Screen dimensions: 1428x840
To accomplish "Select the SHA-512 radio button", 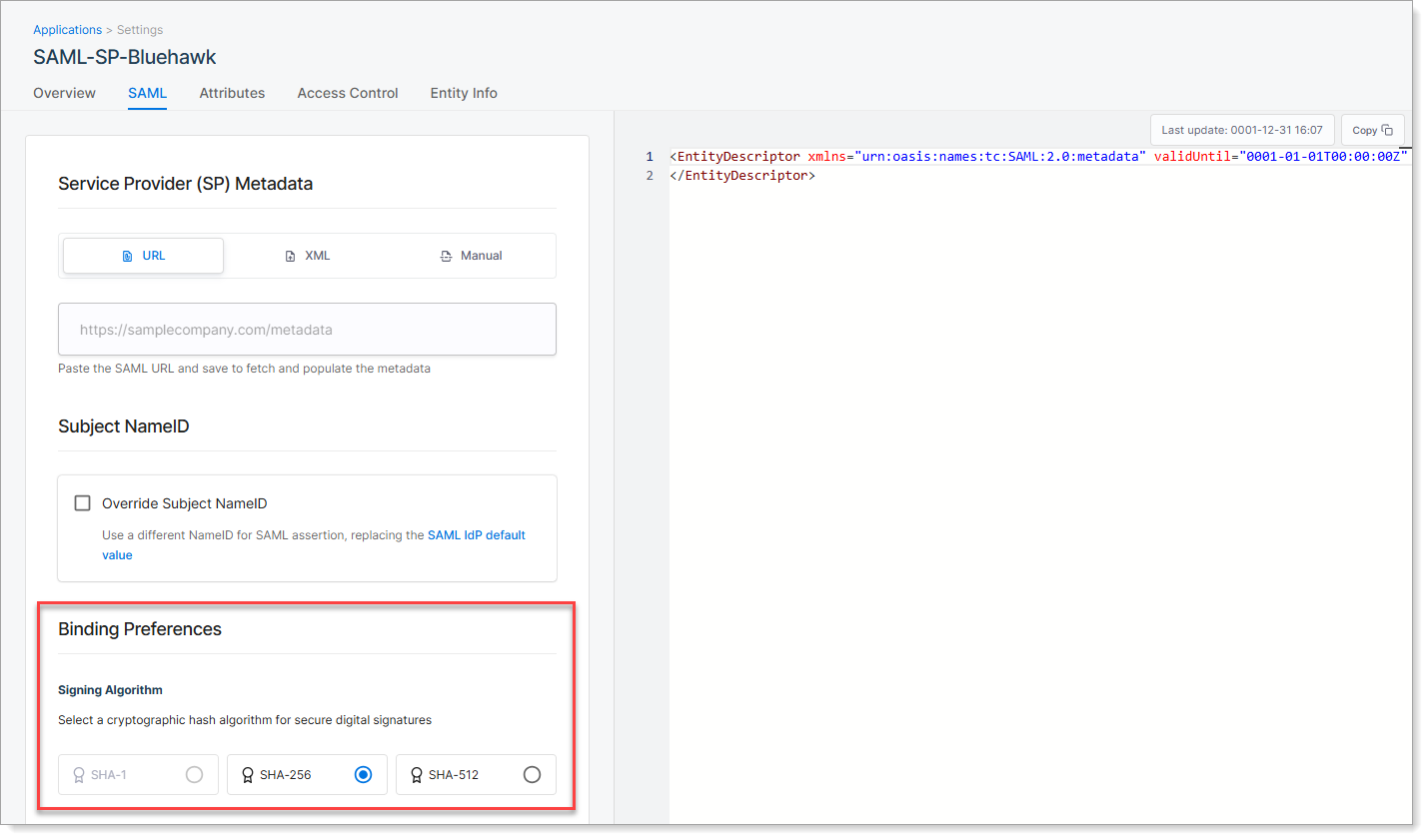I will point(532,775).
